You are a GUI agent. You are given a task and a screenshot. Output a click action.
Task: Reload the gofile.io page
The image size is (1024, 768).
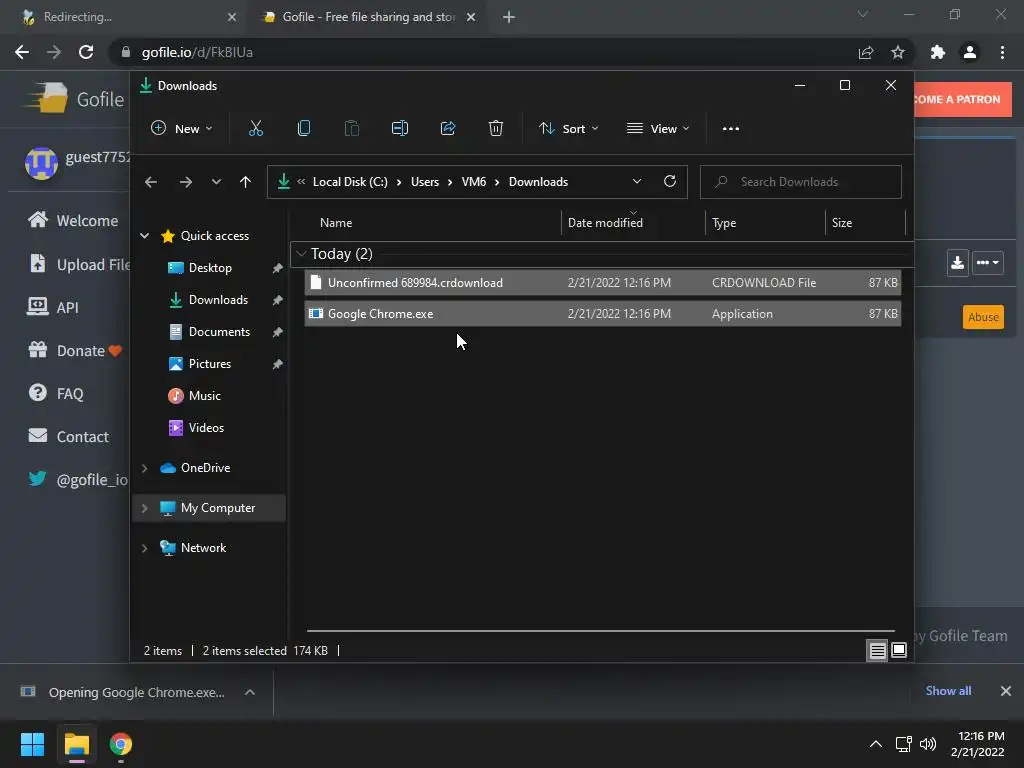pyautogui.click(x=86, y=52)
